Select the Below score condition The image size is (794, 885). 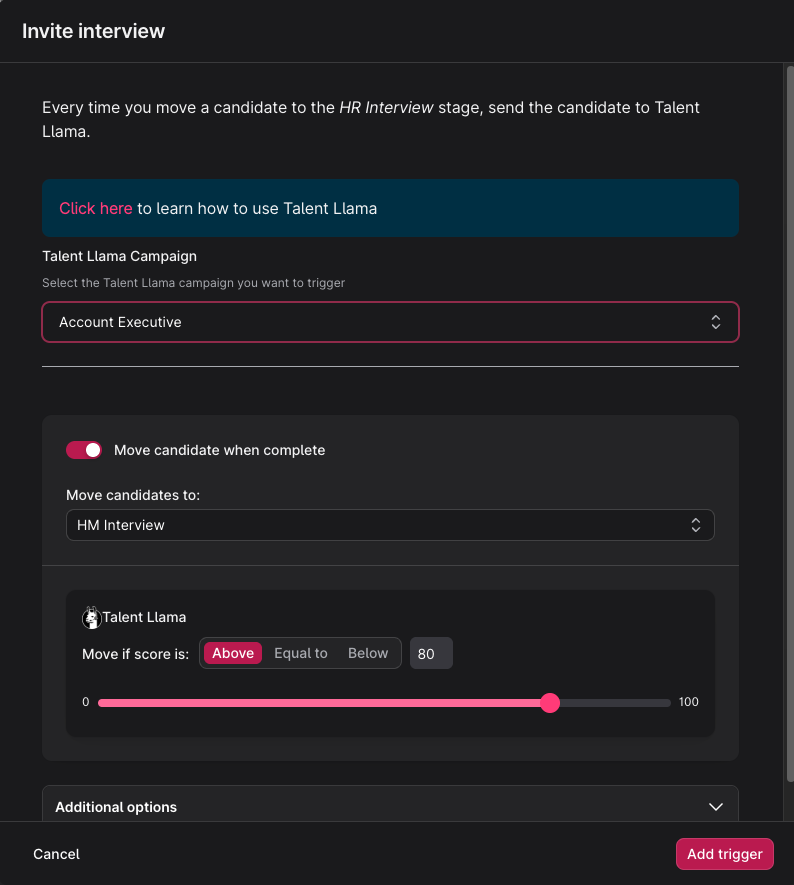click(x=368, y=653)
